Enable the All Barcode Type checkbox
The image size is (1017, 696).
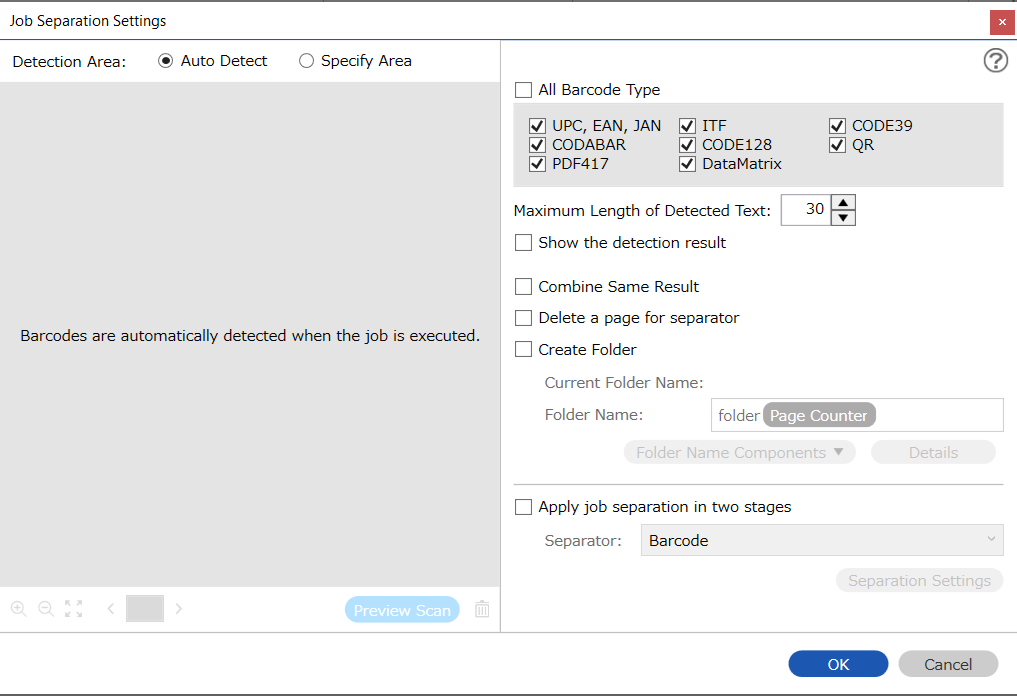[x=523, y=90]
